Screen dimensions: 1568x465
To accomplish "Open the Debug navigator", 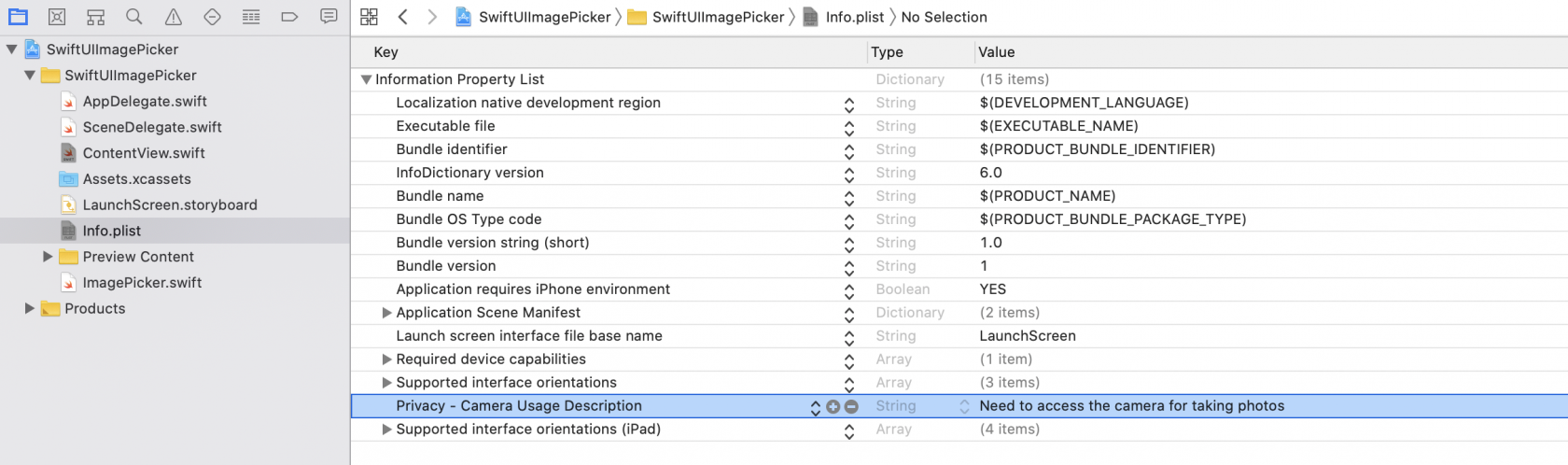I will click(251, 17).
